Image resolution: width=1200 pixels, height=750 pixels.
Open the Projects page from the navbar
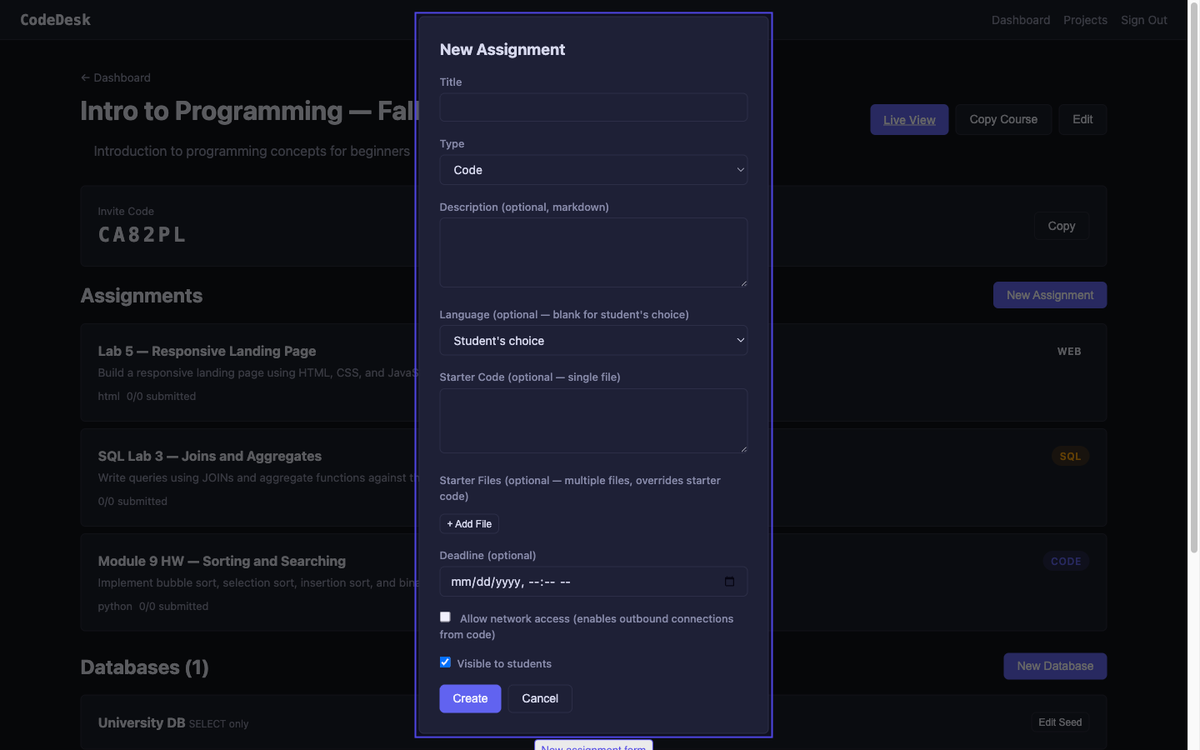tap(1086, 19)
